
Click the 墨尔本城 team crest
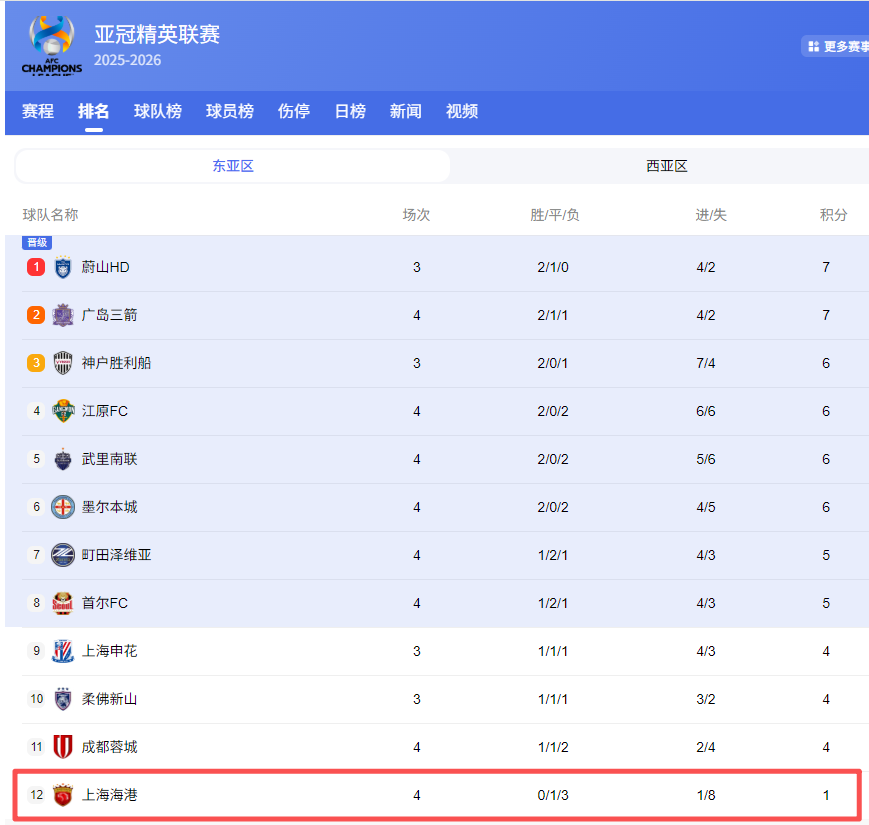click(63, 507)
